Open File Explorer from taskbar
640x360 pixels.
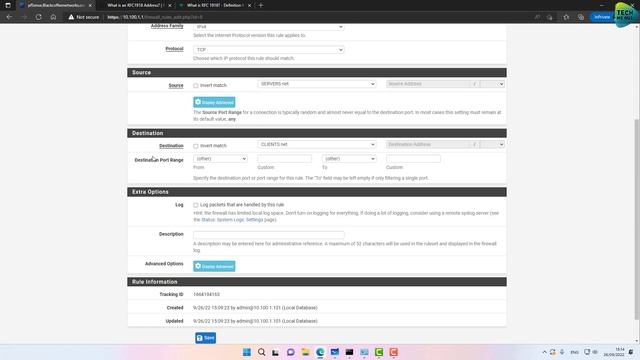305,352
